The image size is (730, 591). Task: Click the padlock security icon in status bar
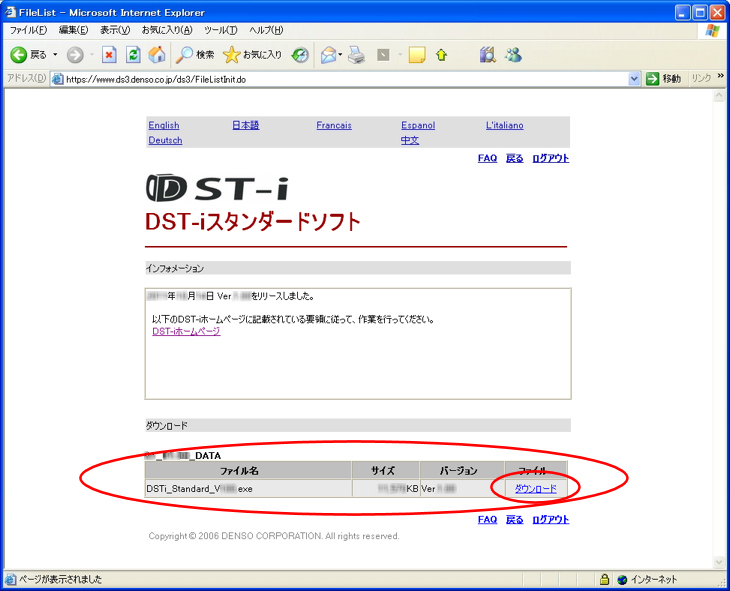point(604,579)
